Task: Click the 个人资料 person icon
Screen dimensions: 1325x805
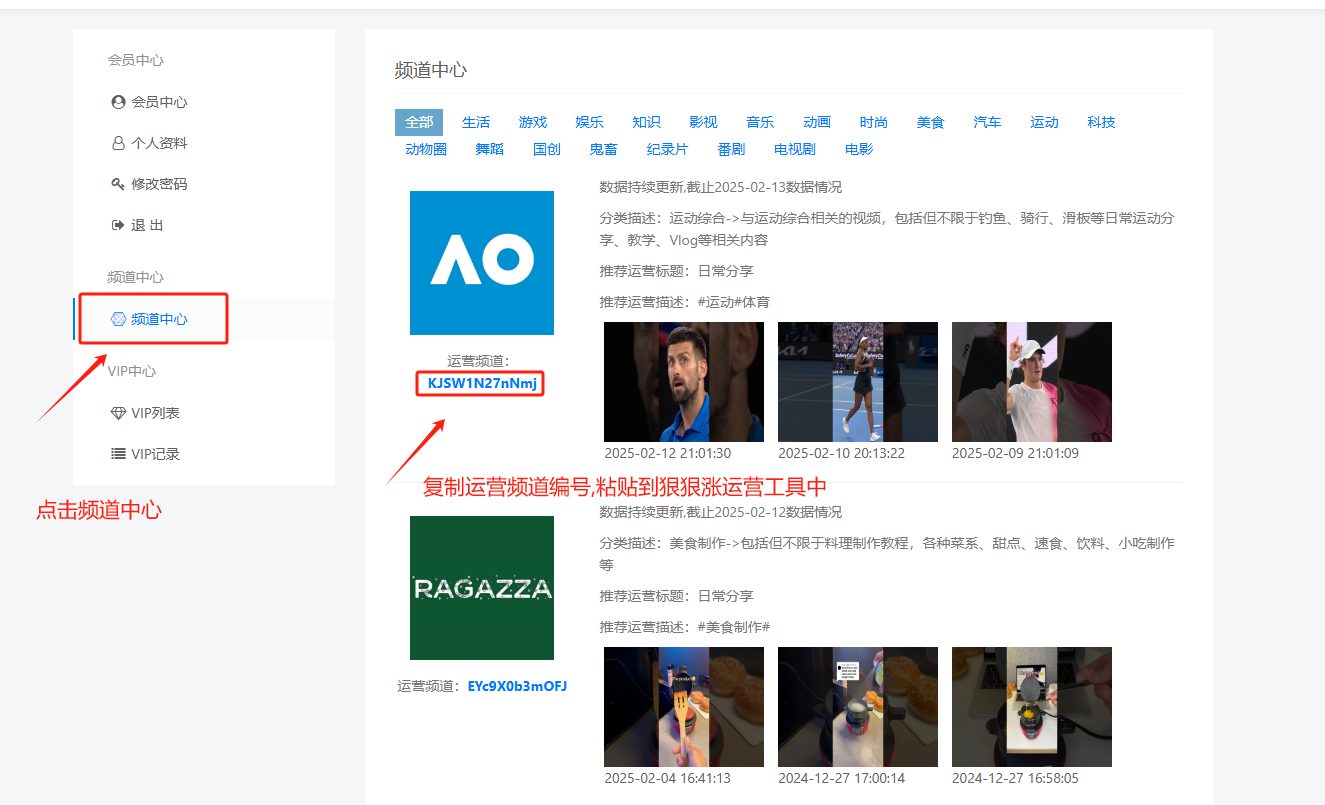Action: tap(118, 143)
